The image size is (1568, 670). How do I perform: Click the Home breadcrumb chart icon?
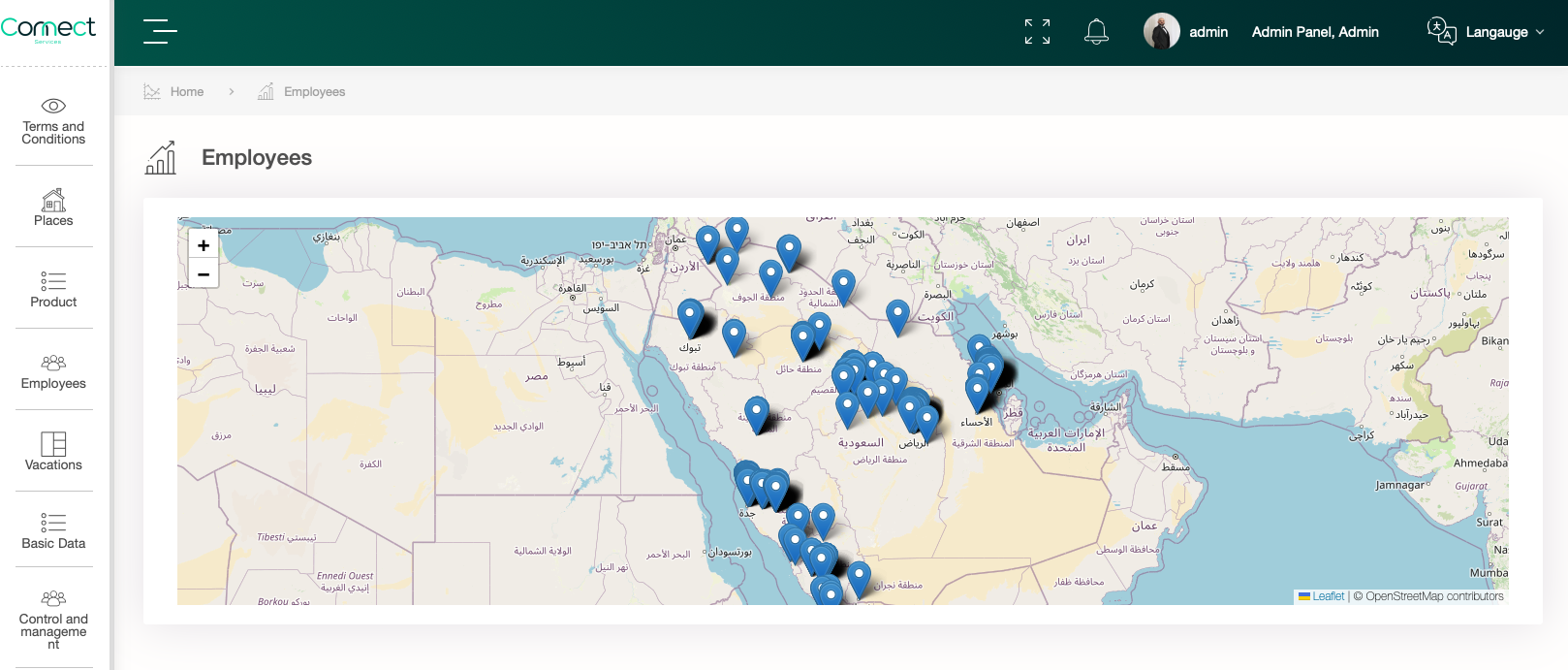(x=152, y=91)
